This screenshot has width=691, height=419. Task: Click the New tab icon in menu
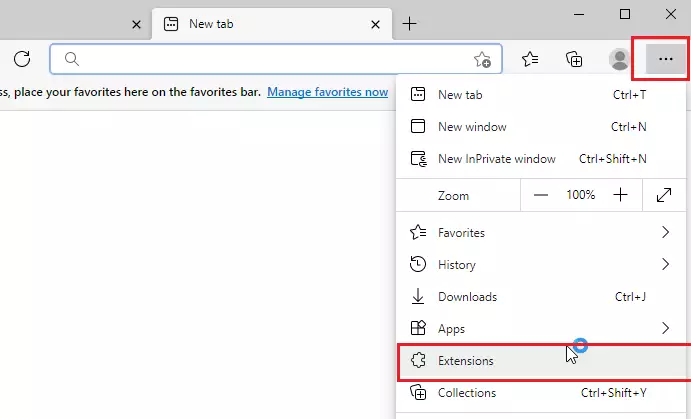click(418, 94)
